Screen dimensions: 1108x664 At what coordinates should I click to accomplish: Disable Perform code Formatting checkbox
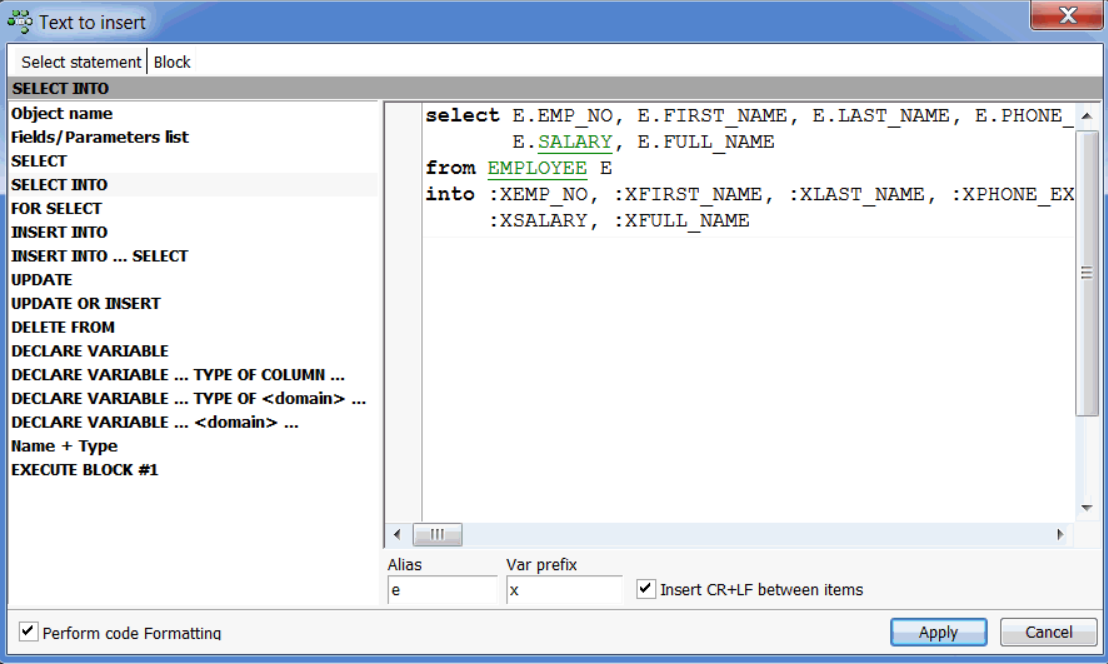click(29, 632)
